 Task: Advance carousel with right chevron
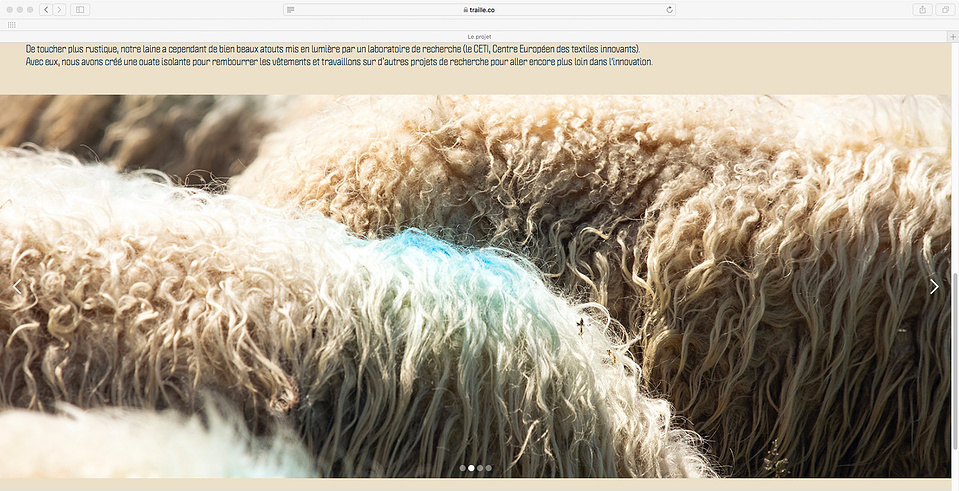coord(934,287)
